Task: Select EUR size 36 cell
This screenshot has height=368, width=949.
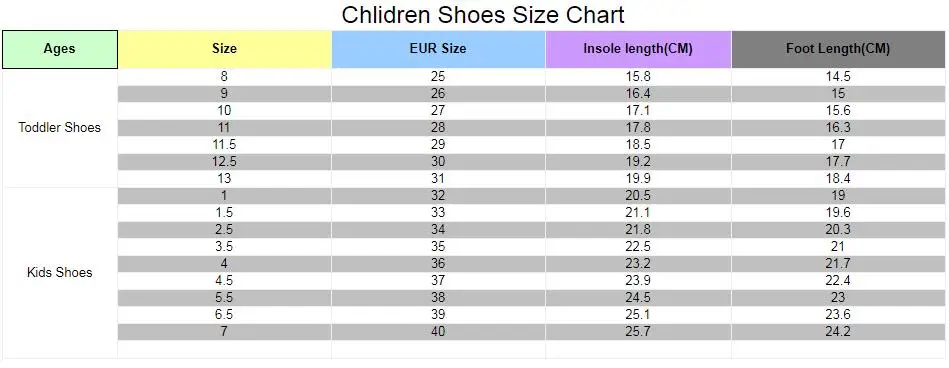Action: pos(438,263)
